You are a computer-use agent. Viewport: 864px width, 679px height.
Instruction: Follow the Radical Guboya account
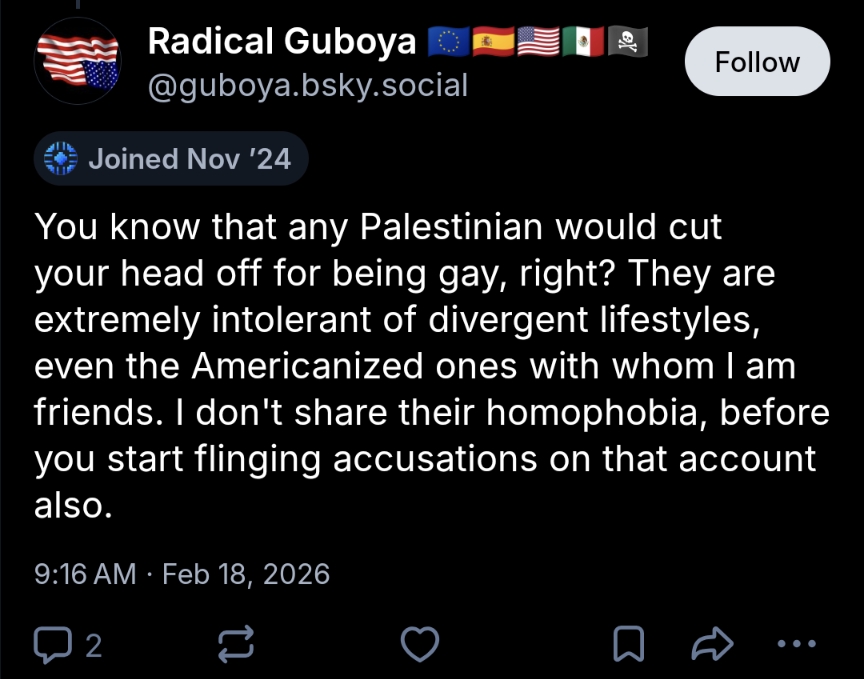(x=756, y=62)
